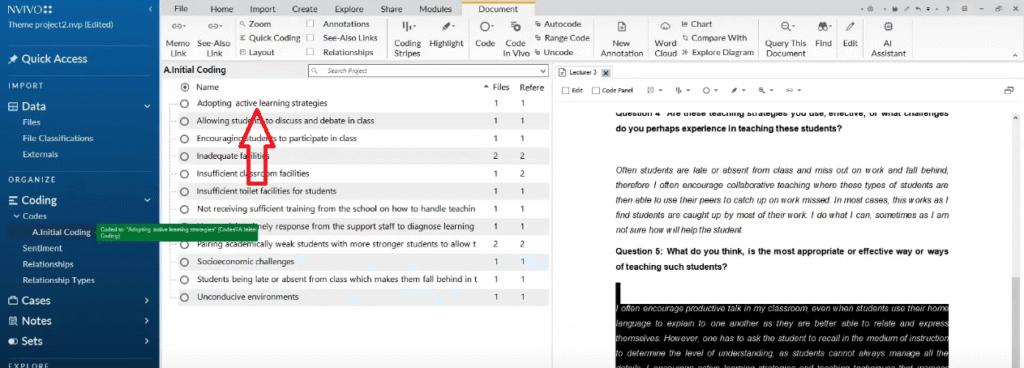The image size is (1024, 368).
Task: Click the Coding Stripes icon
Action: pos(409,27)
